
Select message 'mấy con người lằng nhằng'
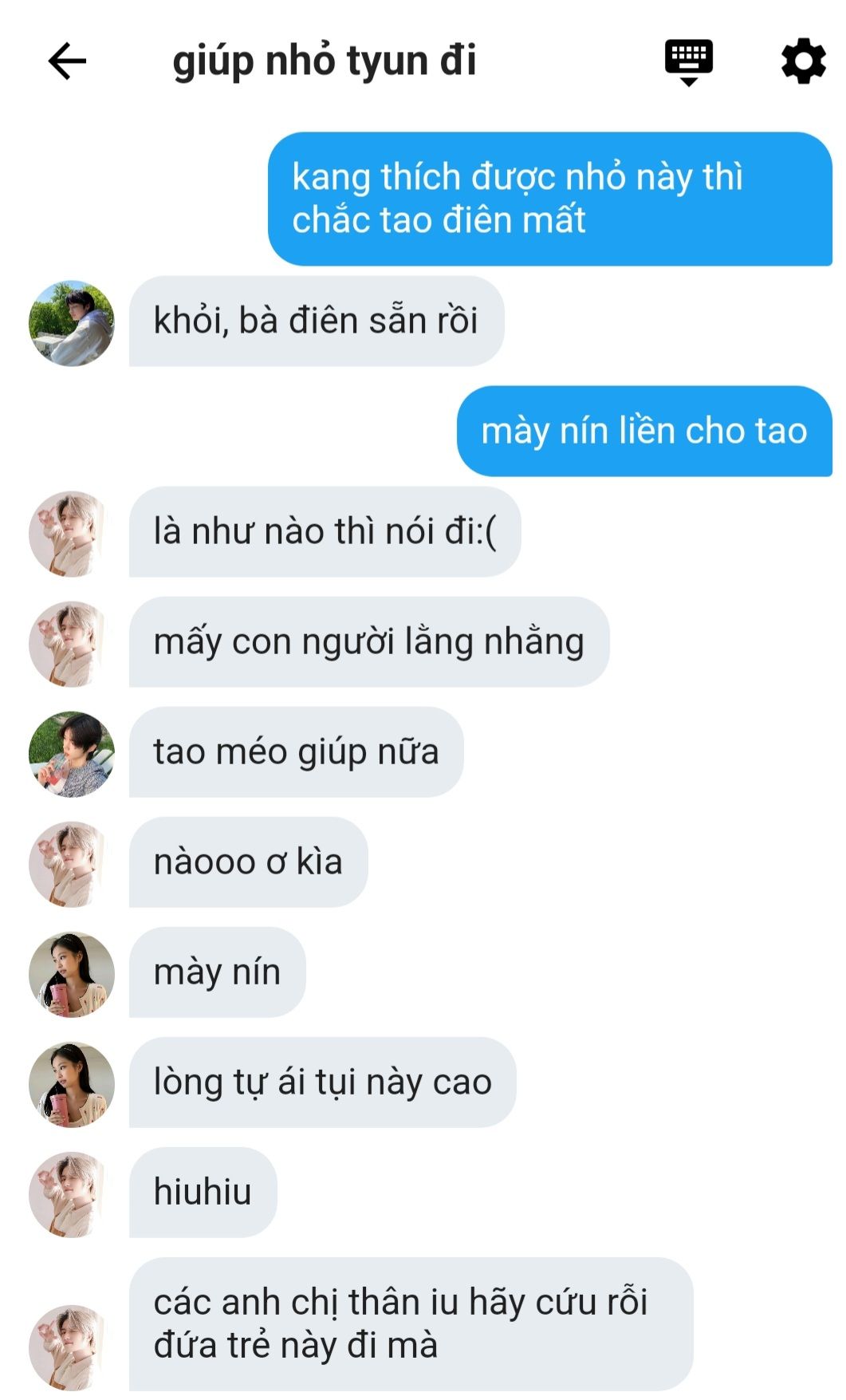pos(369,642)
